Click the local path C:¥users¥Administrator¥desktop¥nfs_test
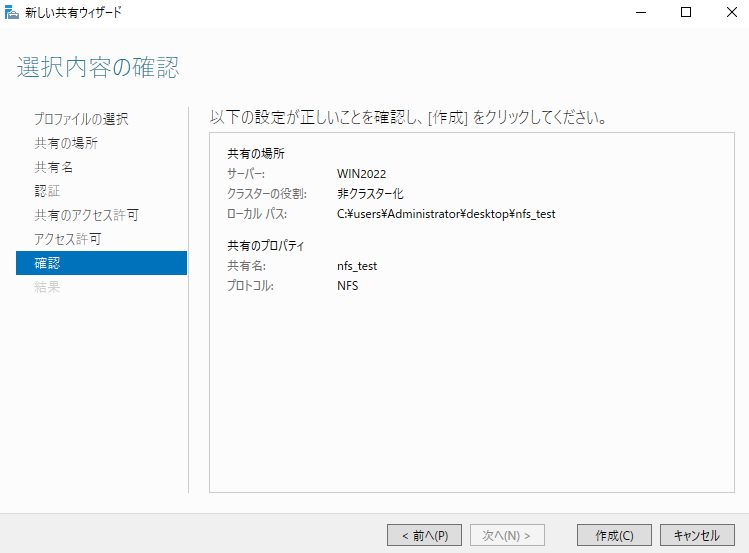The image size is (749, 553). point(446,214)
